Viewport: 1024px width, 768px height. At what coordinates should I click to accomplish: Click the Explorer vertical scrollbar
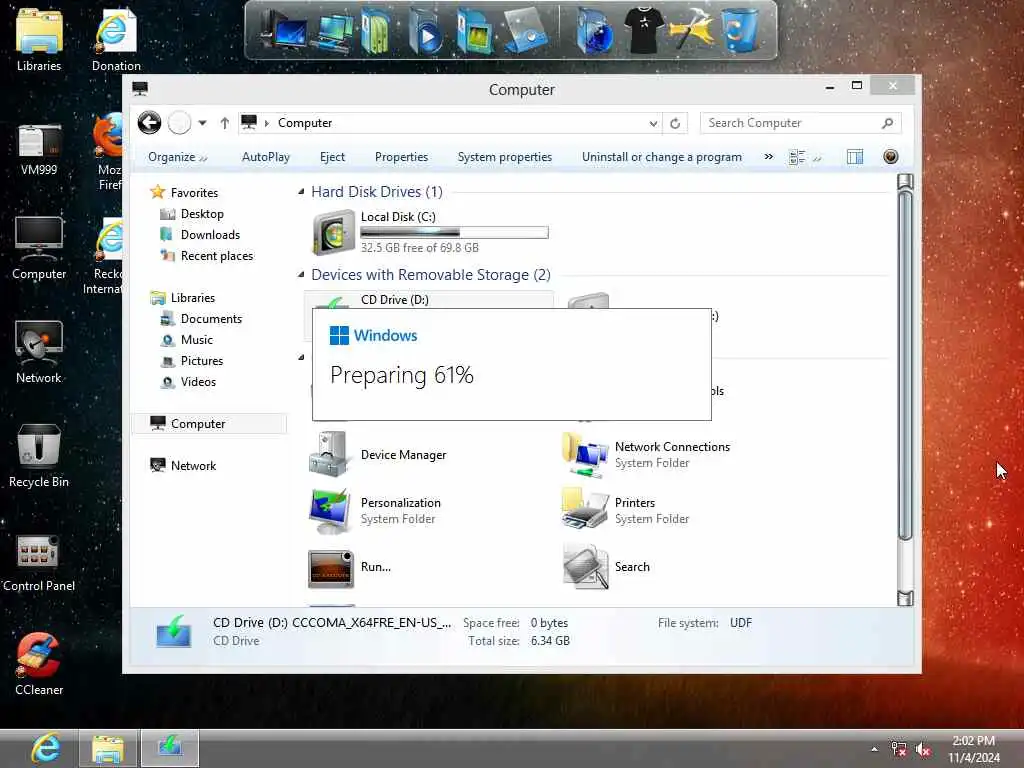905,391
